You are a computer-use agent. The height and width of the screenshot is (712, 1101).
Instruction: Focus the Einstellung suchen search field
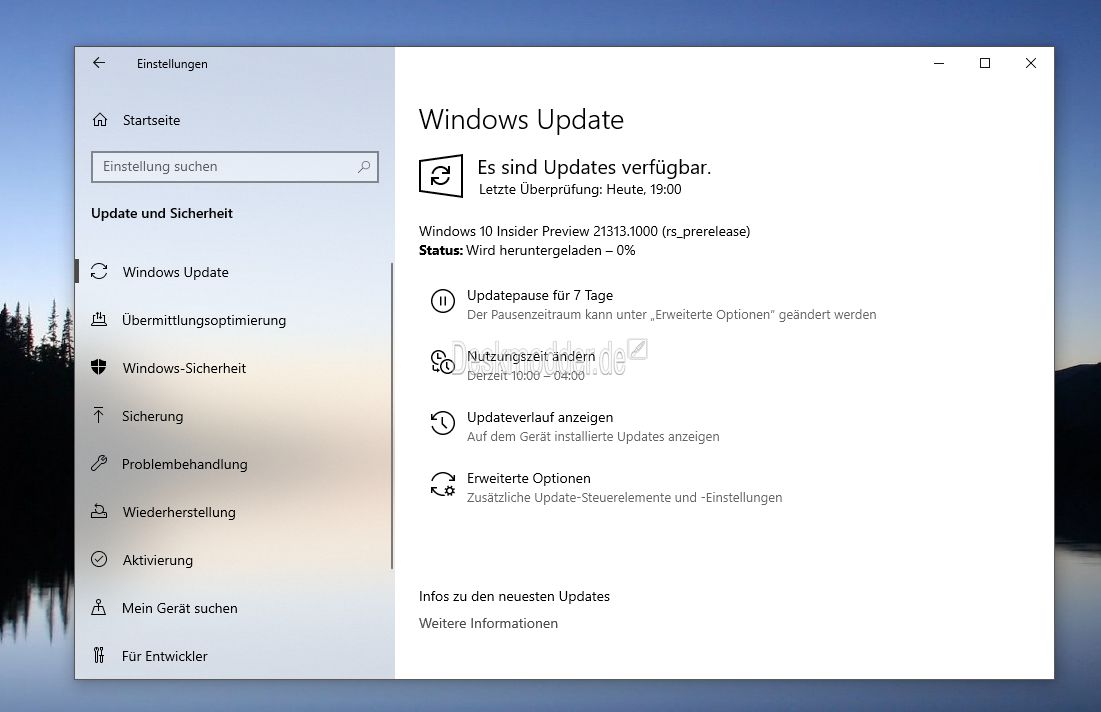235,166
